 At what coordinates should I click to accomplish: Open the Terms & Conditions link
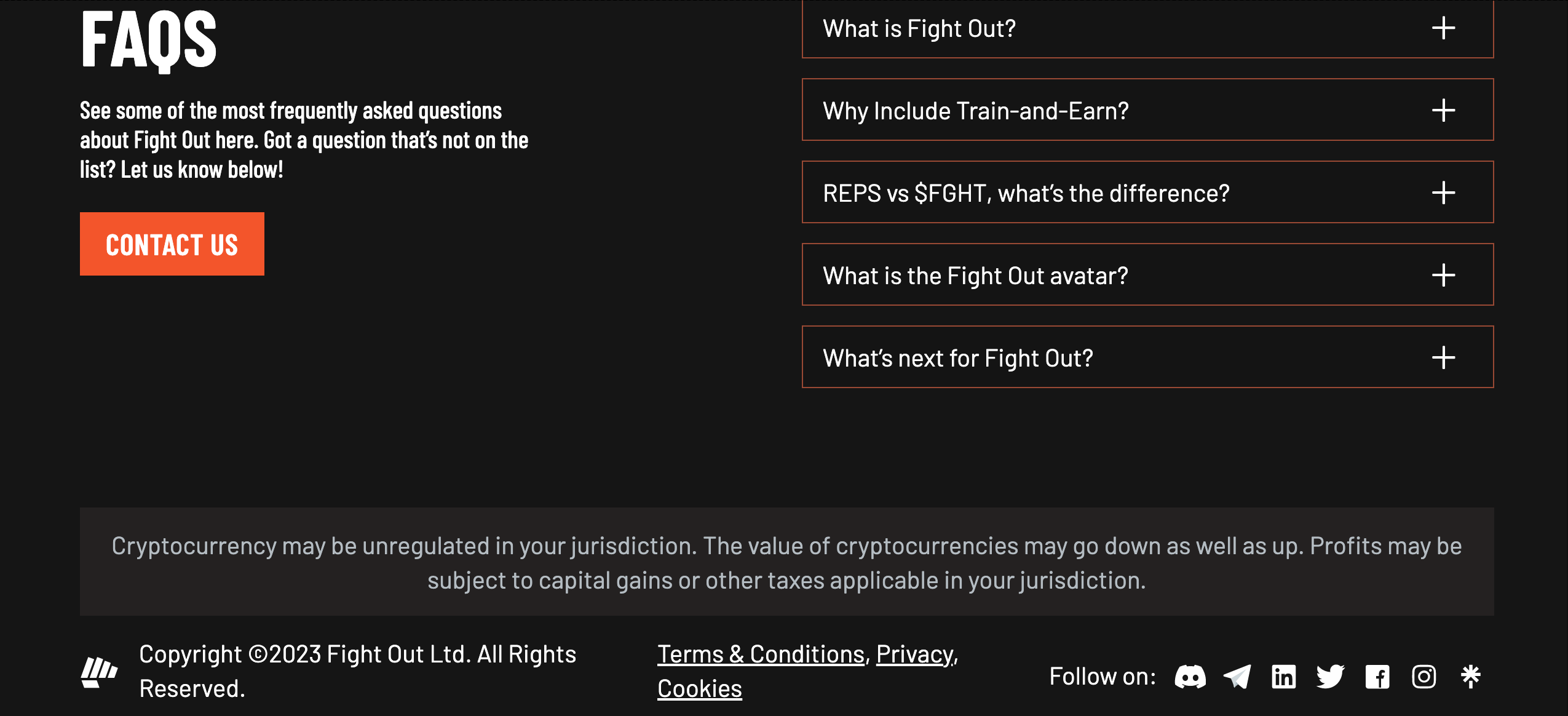point(761,654)
